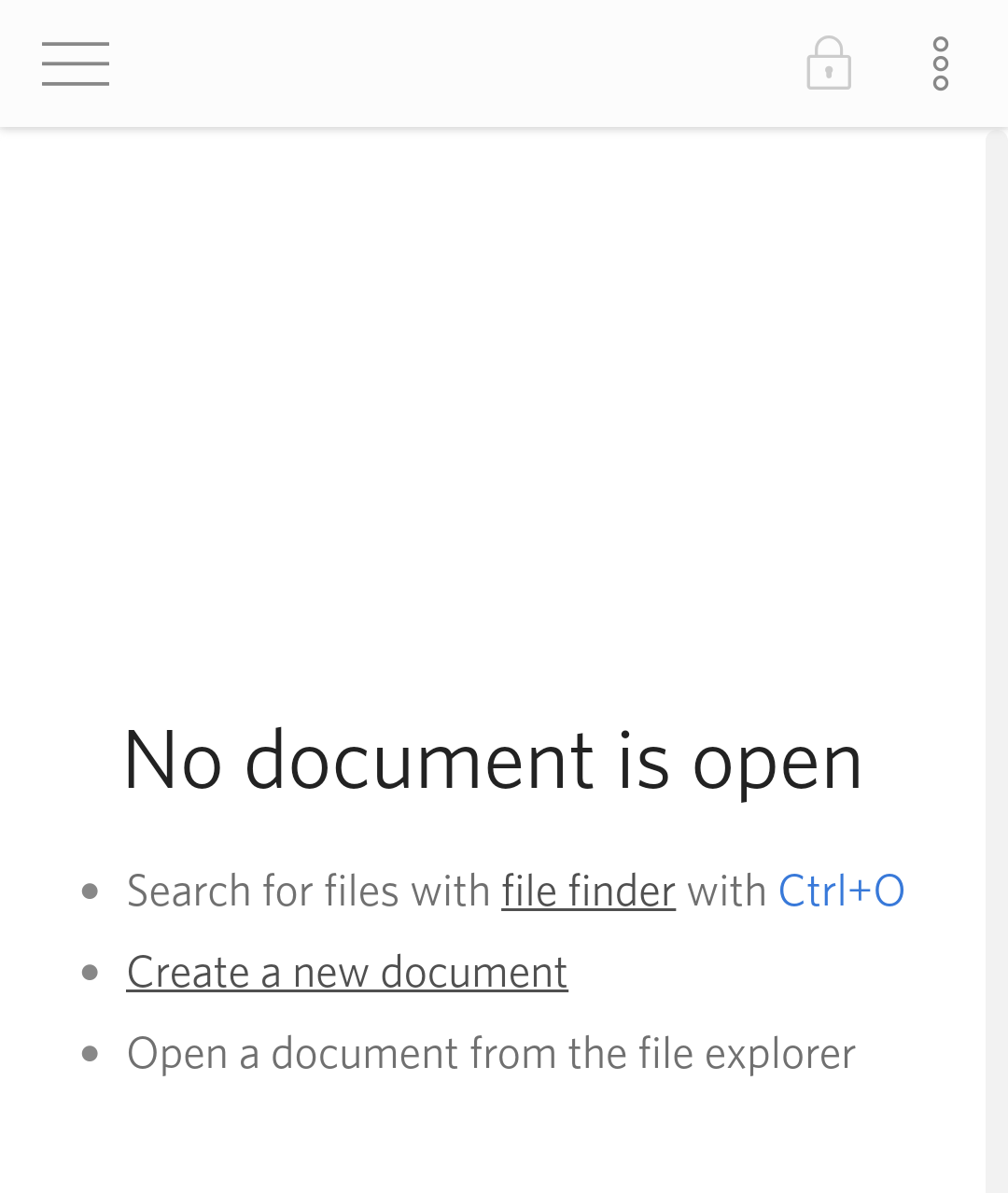Click the vertical scrollbar track at right edge
1008x1193 pixels.
point(997,661)
